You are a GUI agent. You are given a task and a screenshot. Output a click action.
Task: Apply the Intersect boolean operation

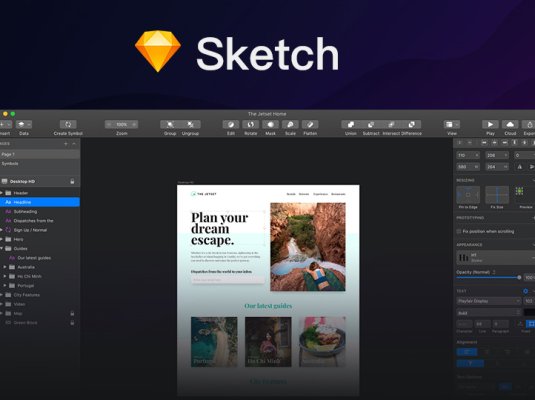point(391,124)
